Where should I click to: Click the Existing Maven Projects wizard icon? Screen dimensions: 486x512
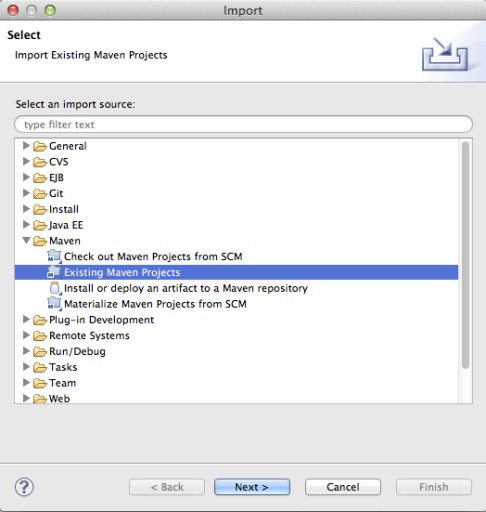point(54,272)
